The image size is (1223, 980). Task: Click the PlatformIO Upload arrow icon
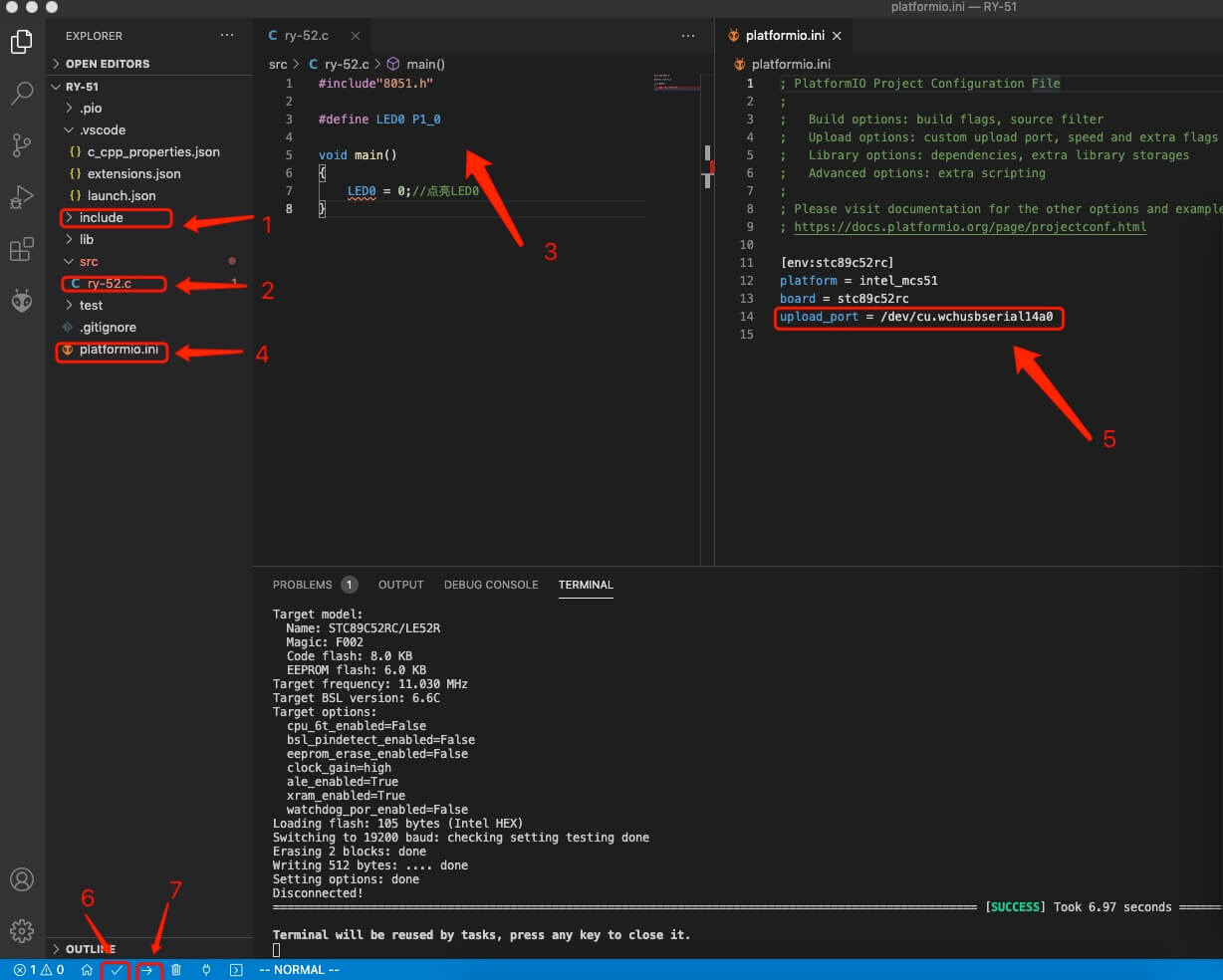[146, 970]
